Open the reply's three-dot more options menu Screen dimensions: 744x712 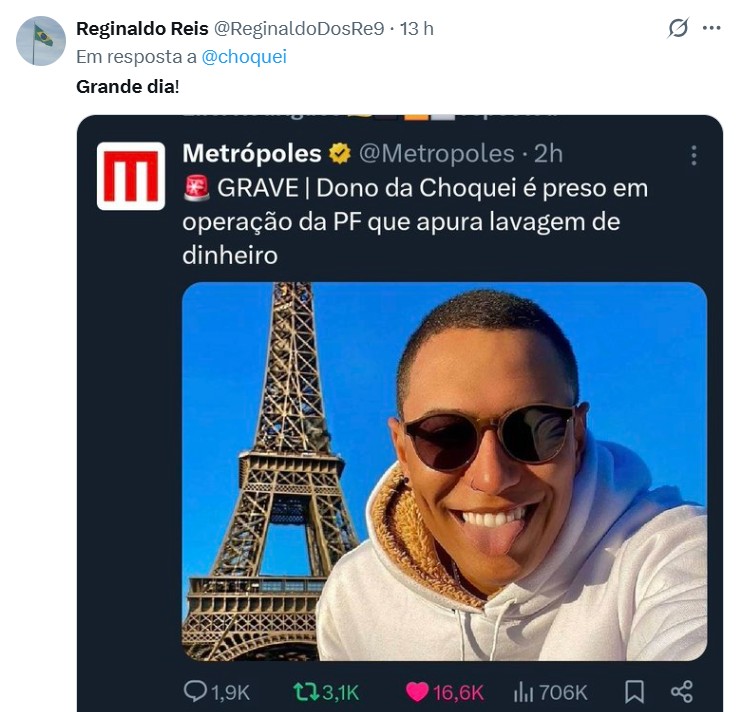pyautogui.click(x=712, y=28)
